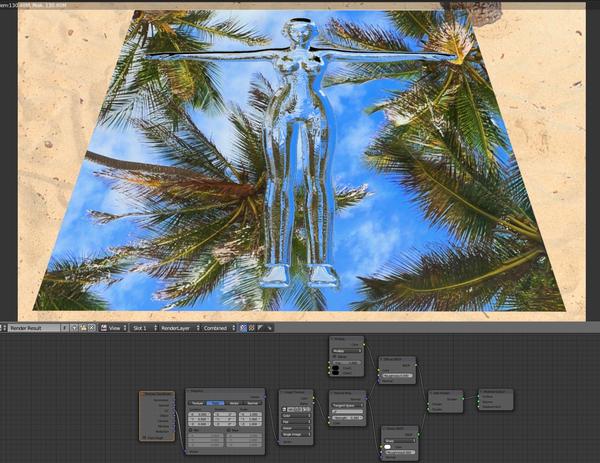Click the open image folder icon in header
The image size is (600, 463).
(x=83, y=328)
